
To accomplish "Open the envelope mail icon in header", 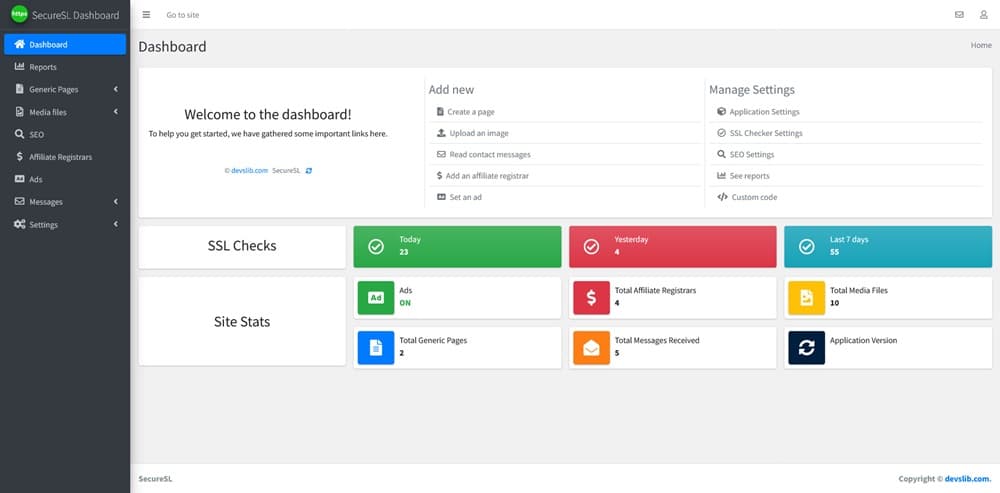I will point(959,15).
